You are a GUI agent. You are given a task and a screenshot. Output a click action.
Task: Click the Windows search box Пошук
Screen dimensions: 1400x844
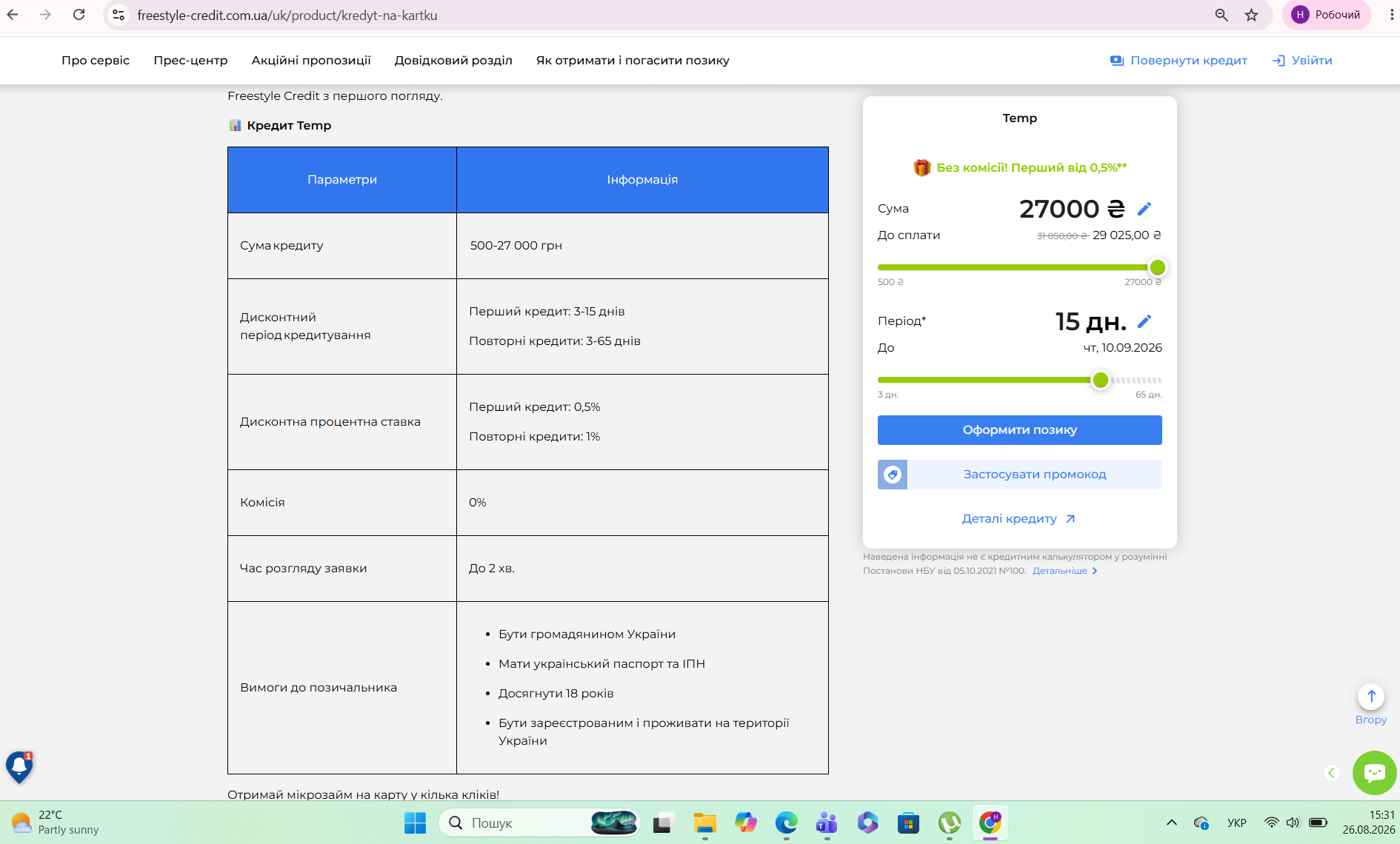tap(539, 823)
